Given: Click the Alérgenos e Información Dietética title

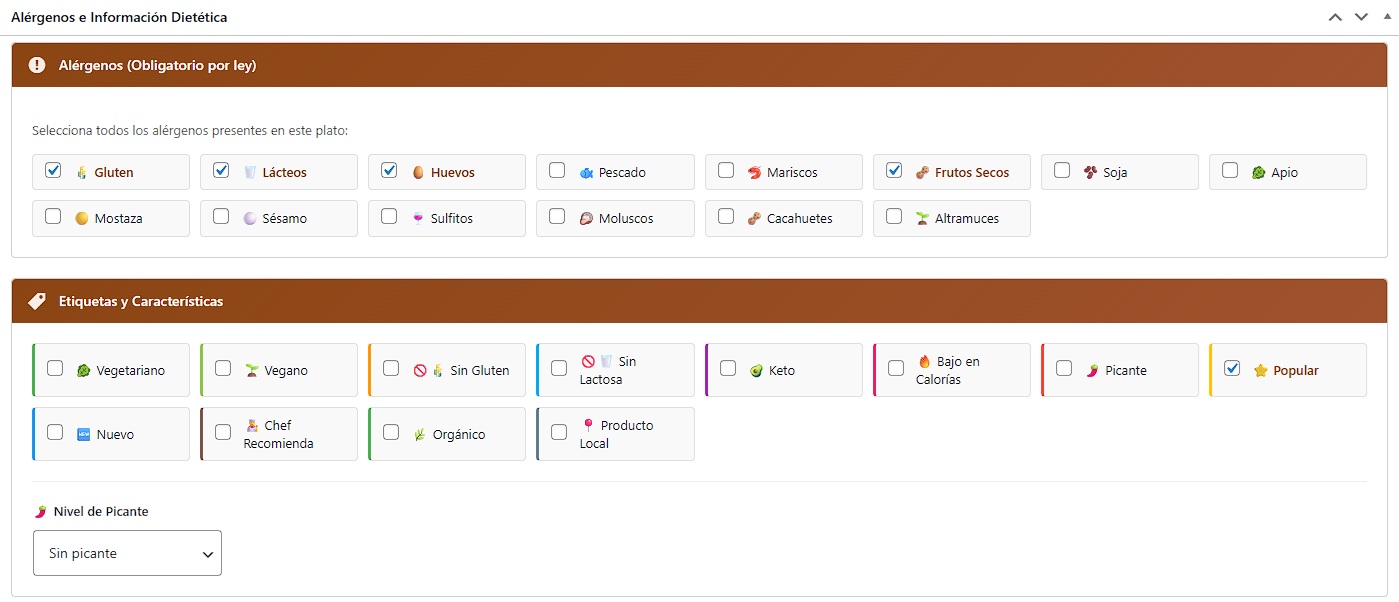Looking at the screenshot, I should (118, 17).
